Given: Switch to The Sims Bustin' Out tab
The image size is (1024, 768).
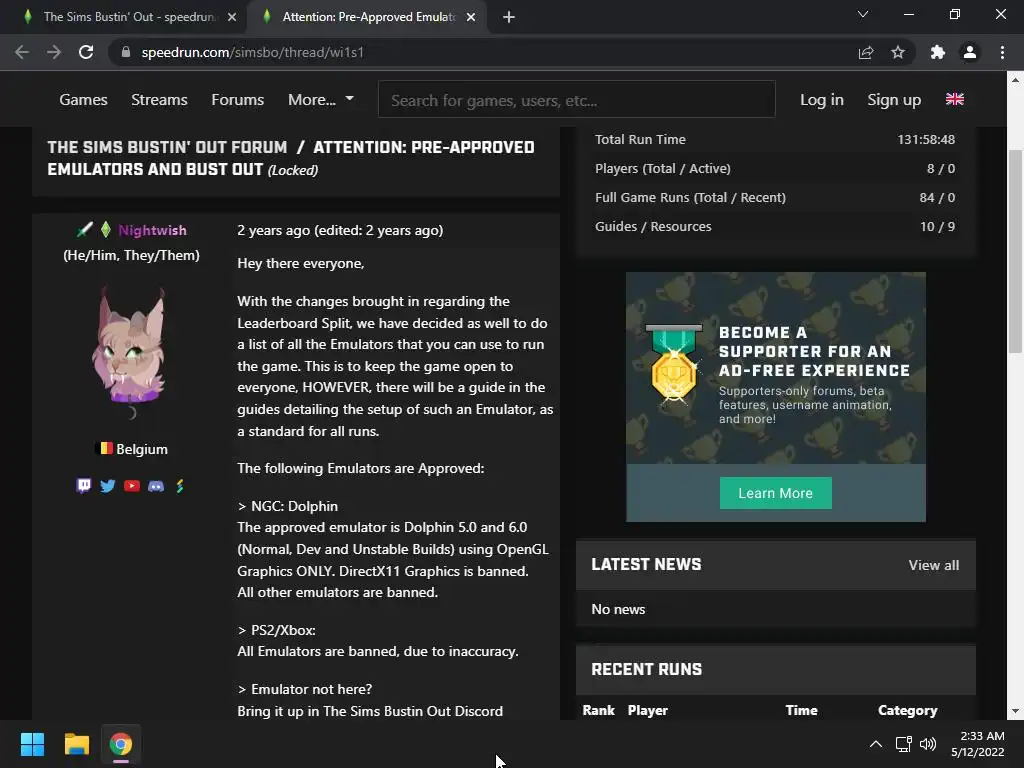Looking at the screenshot, I should click(129, 17).
